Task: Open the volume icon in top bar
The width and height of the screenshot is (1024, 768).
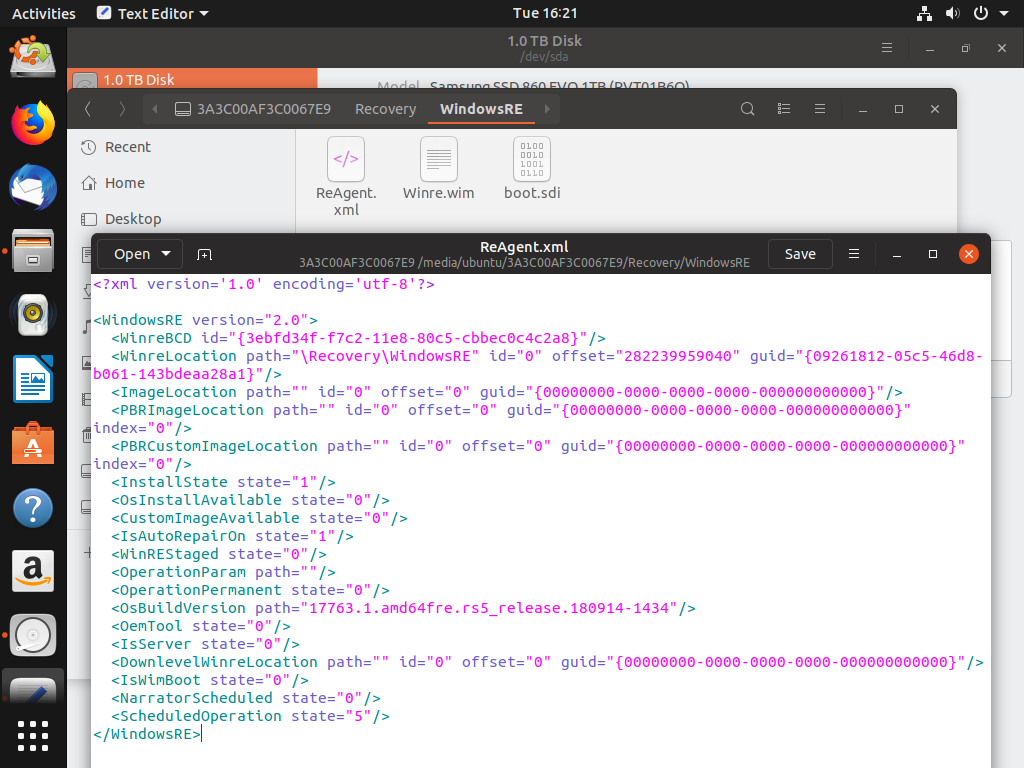Action: point(953,13)
